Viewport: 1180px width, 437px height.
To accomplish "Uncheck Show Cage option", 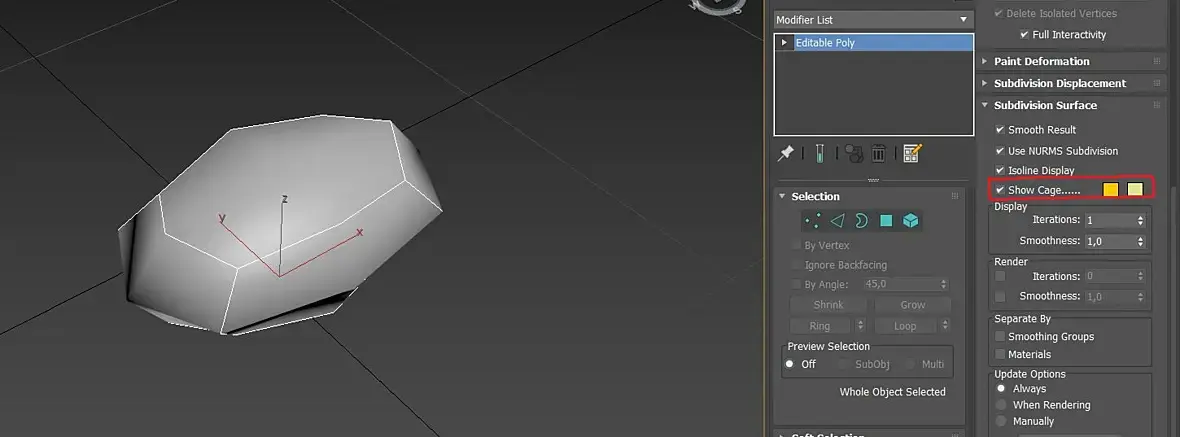I will [1000, 190].
